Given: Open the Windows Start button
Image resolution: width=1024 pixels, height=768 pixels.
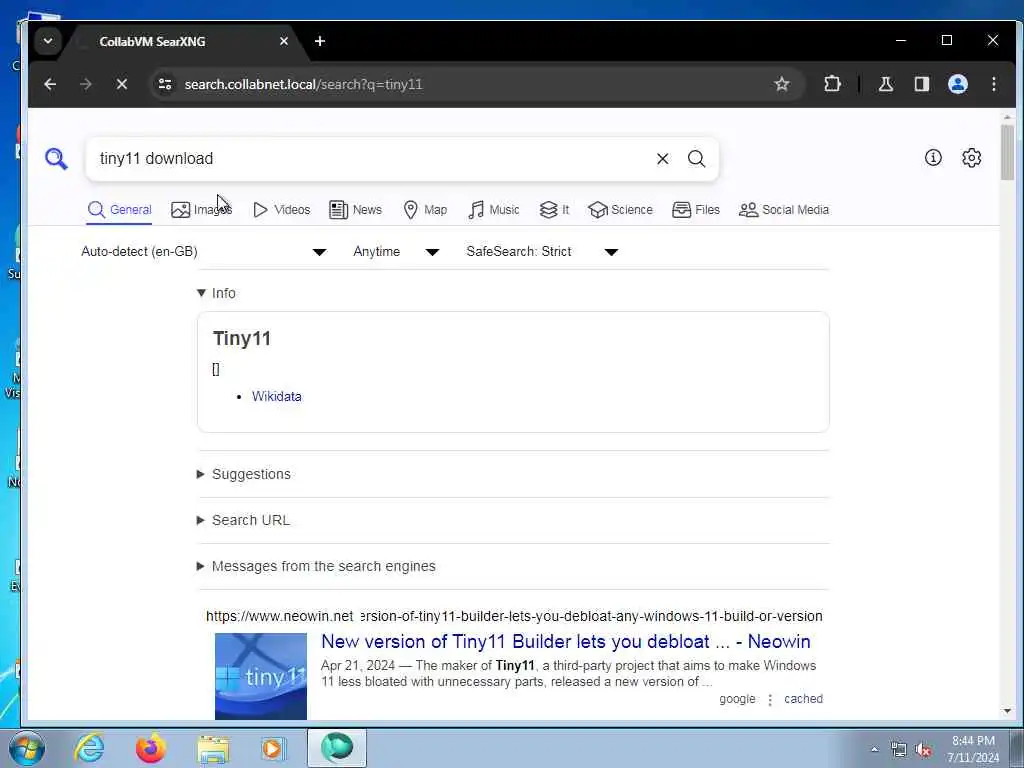Looking at the screenshot, I should 27,748.
